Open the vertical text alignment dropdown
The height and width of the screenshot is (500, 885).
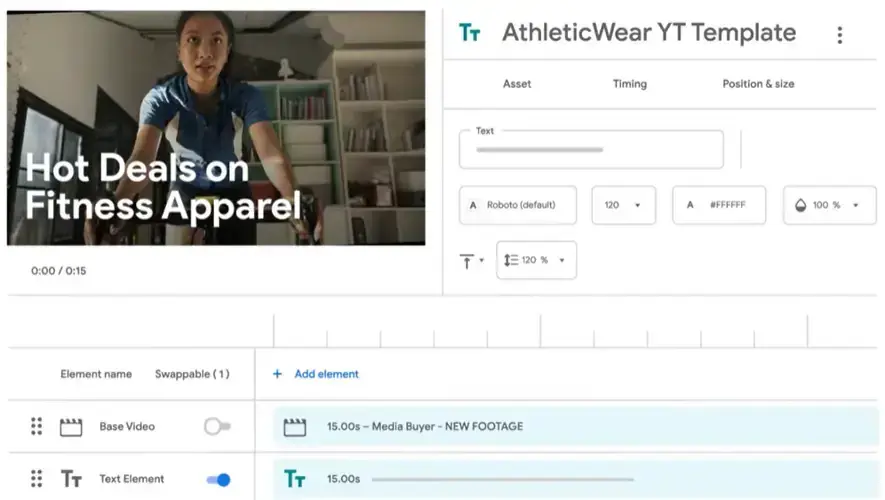click(x=471, y=260)
